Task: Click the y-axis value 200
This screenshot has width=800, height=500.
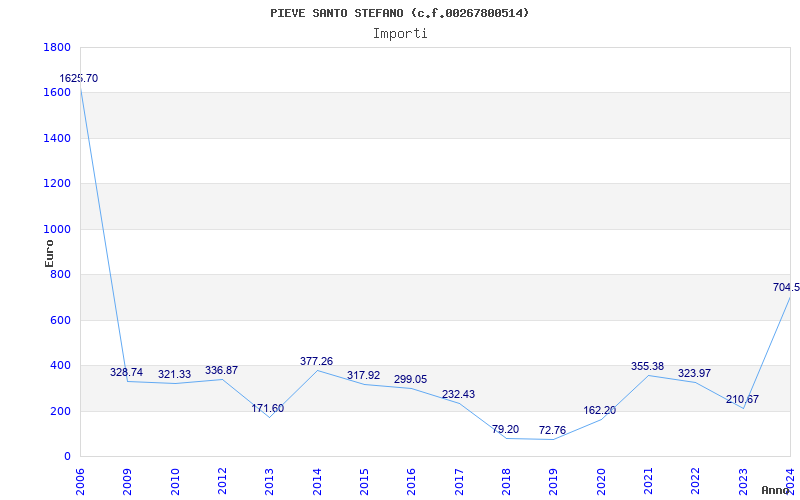Action: [x=60, y=411]
